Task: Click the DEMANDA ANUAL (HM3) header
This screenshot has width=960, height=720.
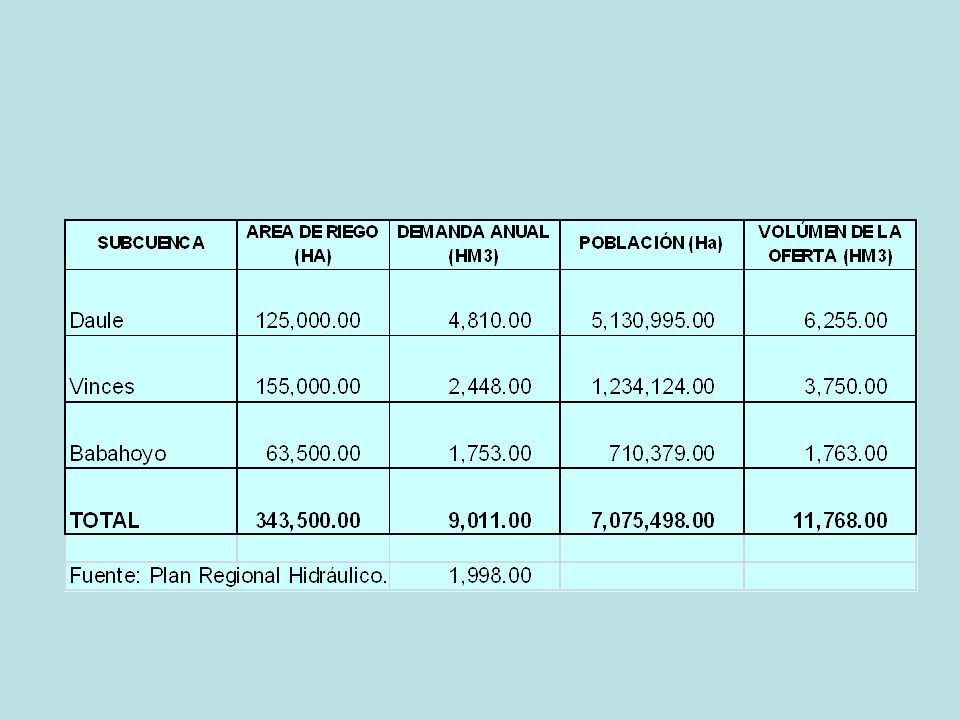Action: pos(474,244)
